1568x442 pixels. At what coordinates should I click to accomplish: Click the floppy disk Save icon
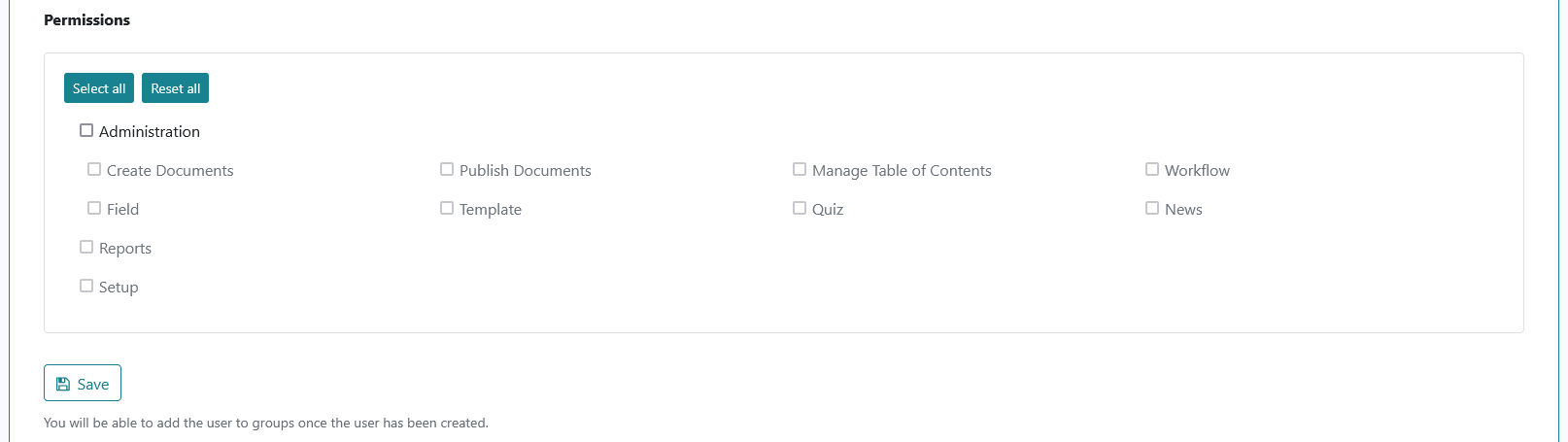pos(63,384)
